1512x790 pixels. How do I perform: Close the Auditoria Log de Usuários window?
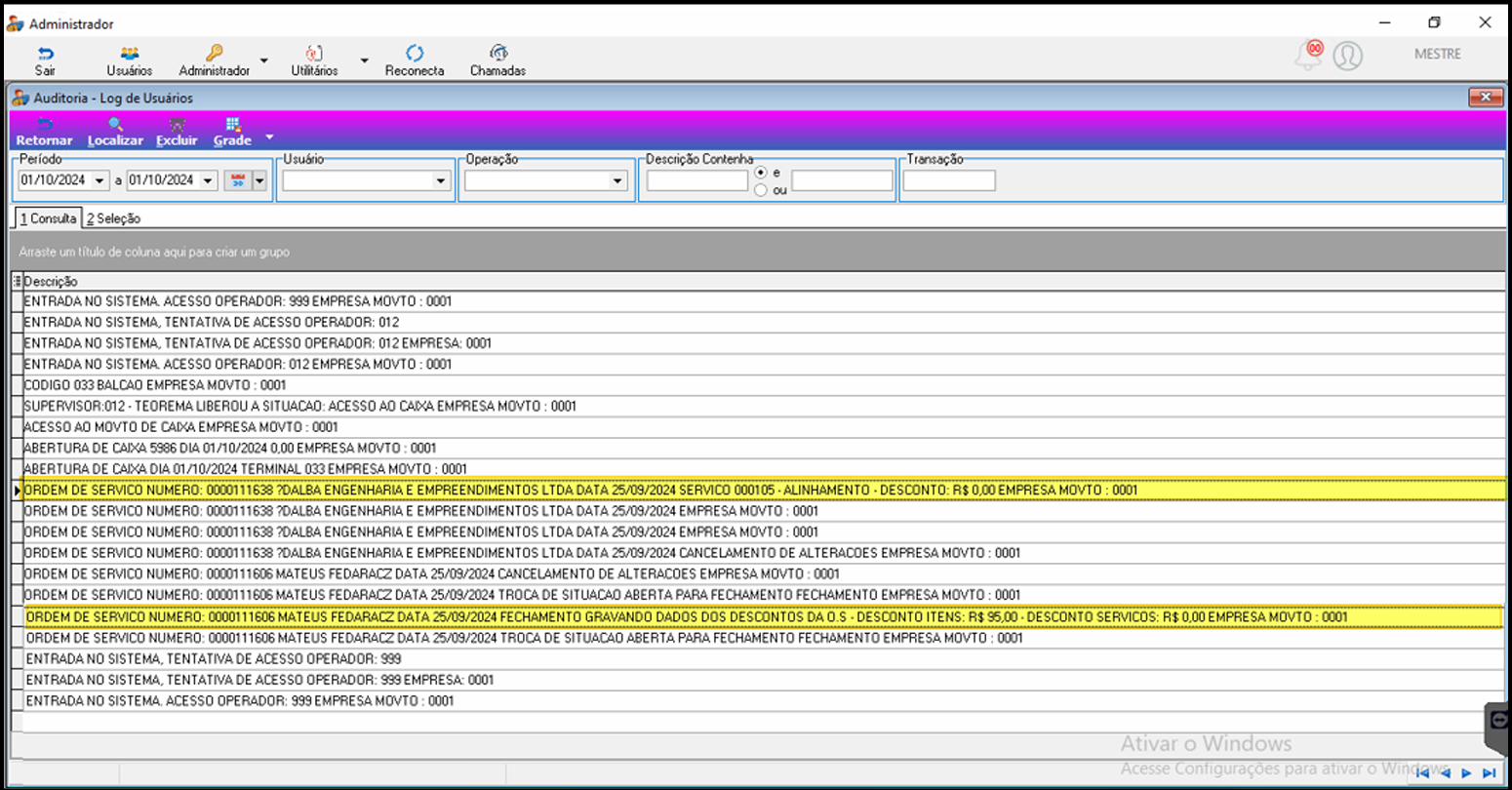click(x=1486, y=97)
